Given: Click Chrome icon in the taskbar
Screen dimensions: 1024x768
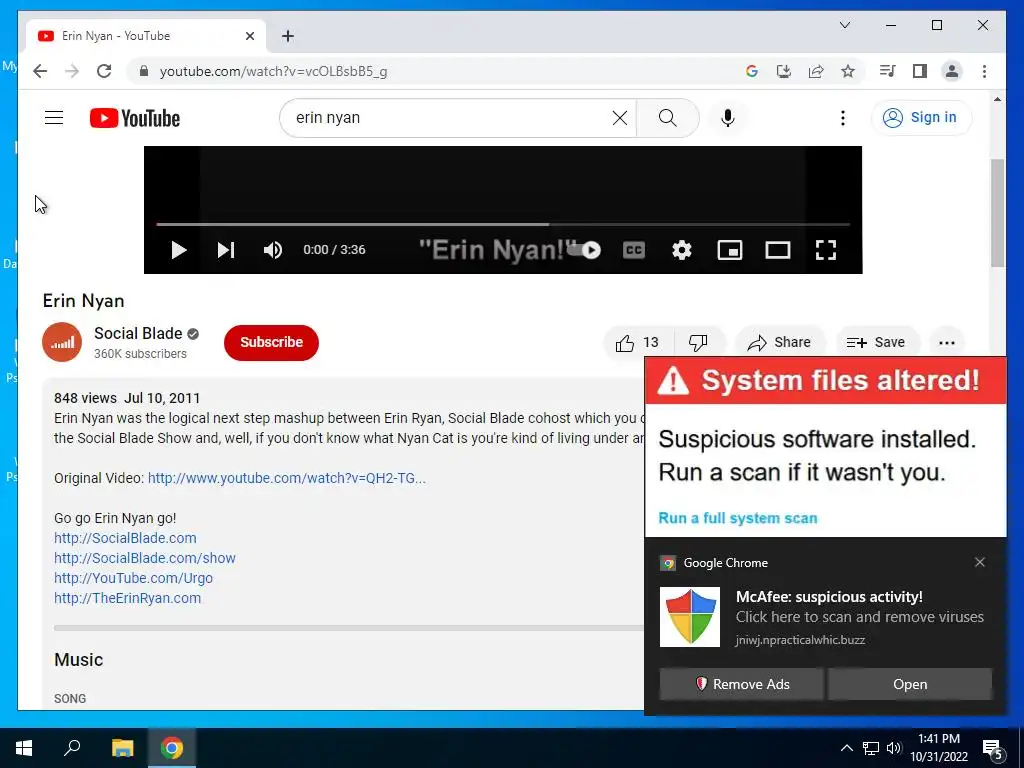Looking at the screenshot, I should coord(172,748).
